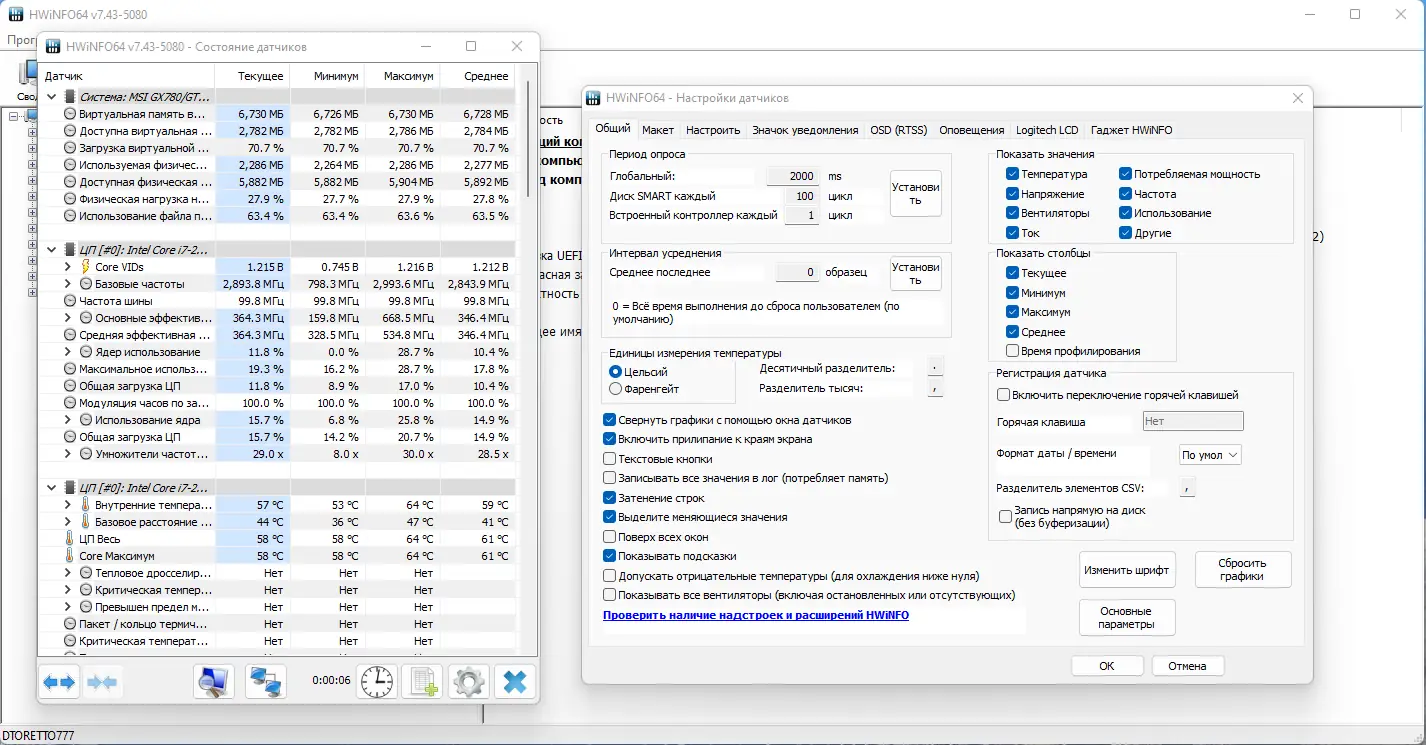
Task: Click the round gauge icon beside Ядер использование
Action: (x=86, y=352)
